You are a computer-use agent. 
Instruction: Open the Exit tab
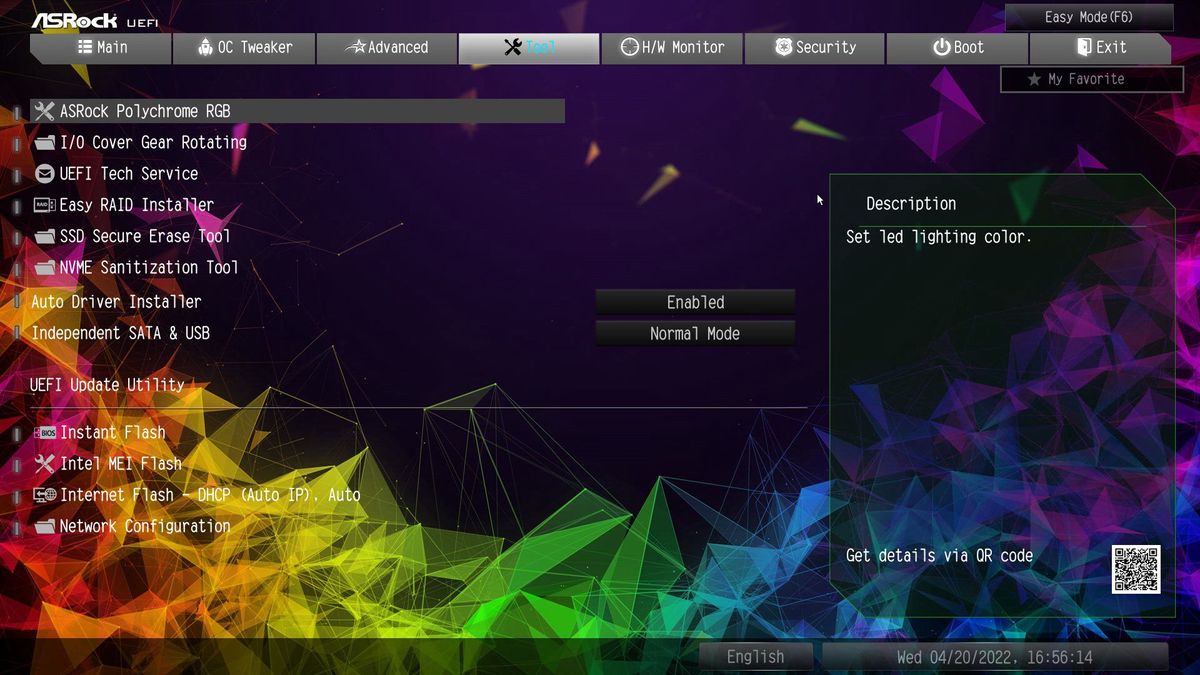[x=1100, y=47]
